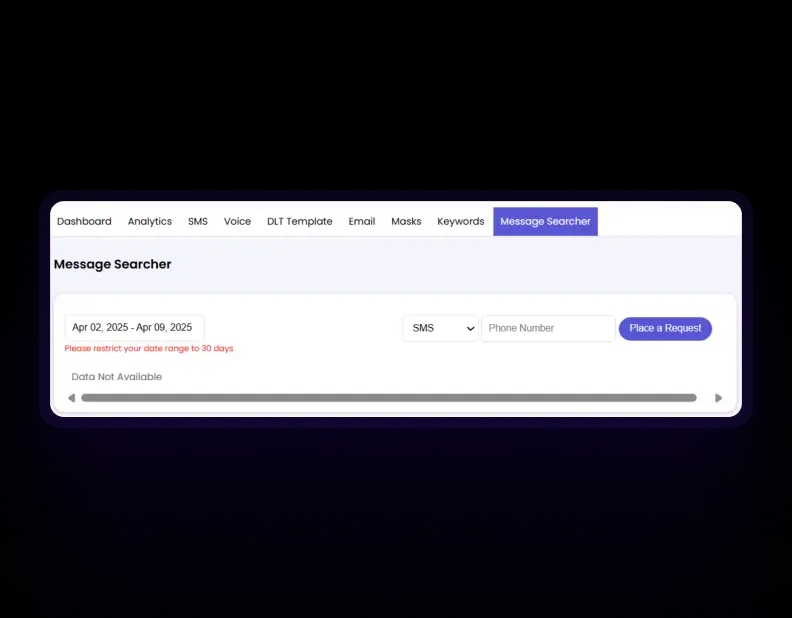Switch to the Email tab

coord(362,221)
